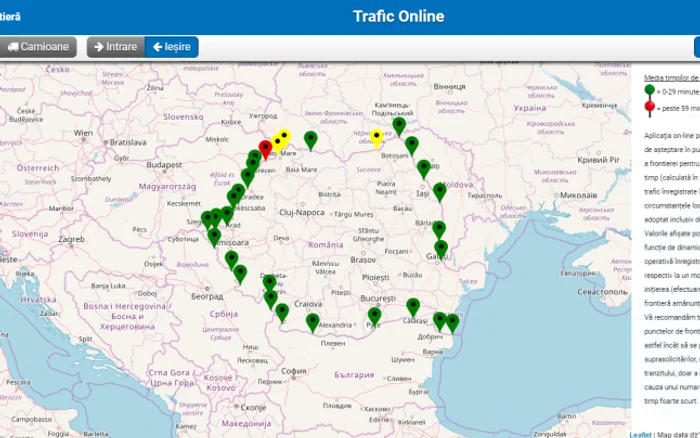This screenshot has height=438, width=700.
Task: Click the green marker above Călărași
Action: [x=413, y=309]
